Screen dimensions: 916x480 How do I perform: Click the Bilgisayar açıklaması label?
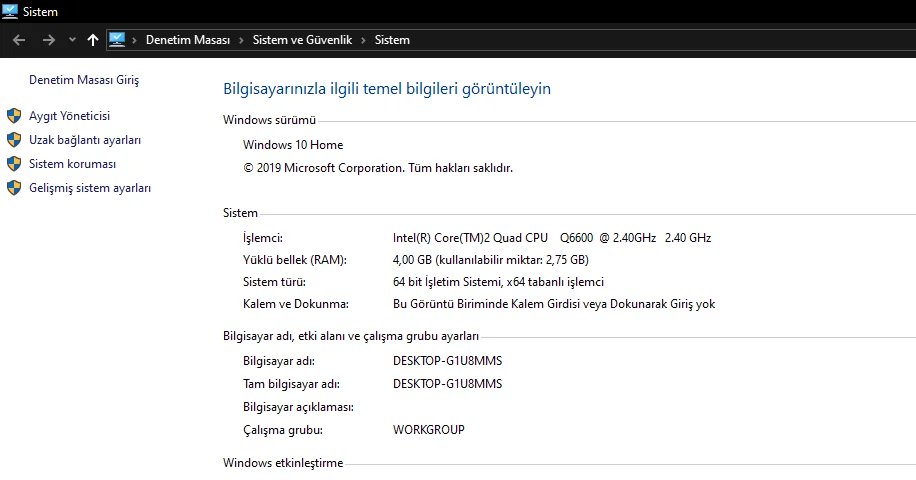(x=299, y=407)
